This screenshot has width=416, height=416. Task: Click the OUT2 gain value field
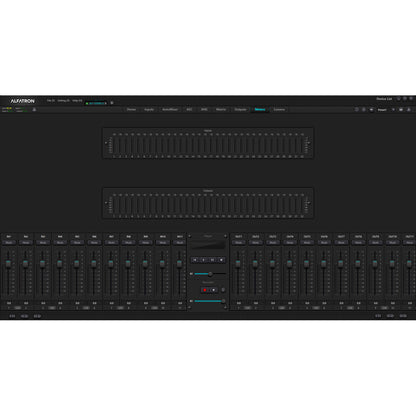click(256, 303)
